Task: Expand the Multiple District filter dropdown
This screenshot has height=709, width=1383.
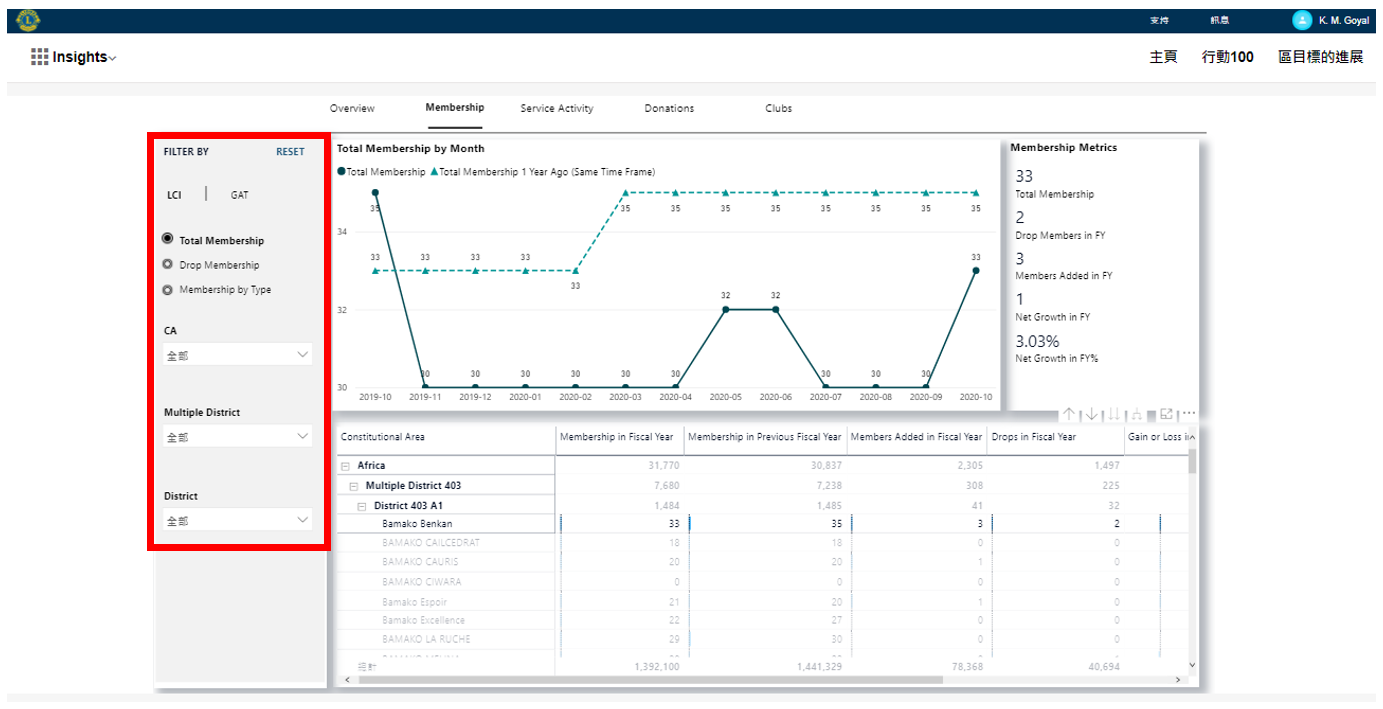Action: tap(238, 437)
